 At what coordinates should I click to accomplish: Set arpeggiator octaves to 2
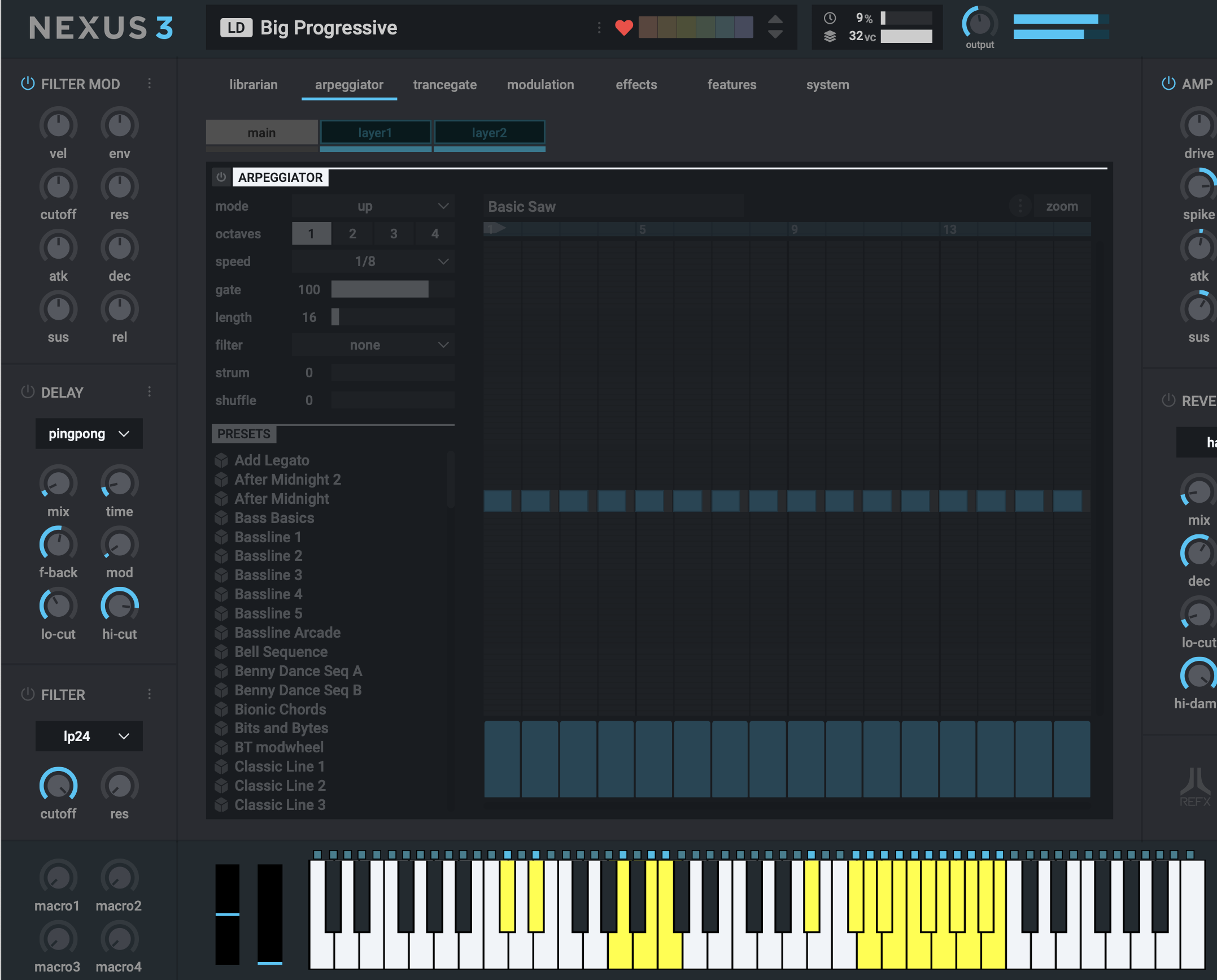tap(352, 233)
